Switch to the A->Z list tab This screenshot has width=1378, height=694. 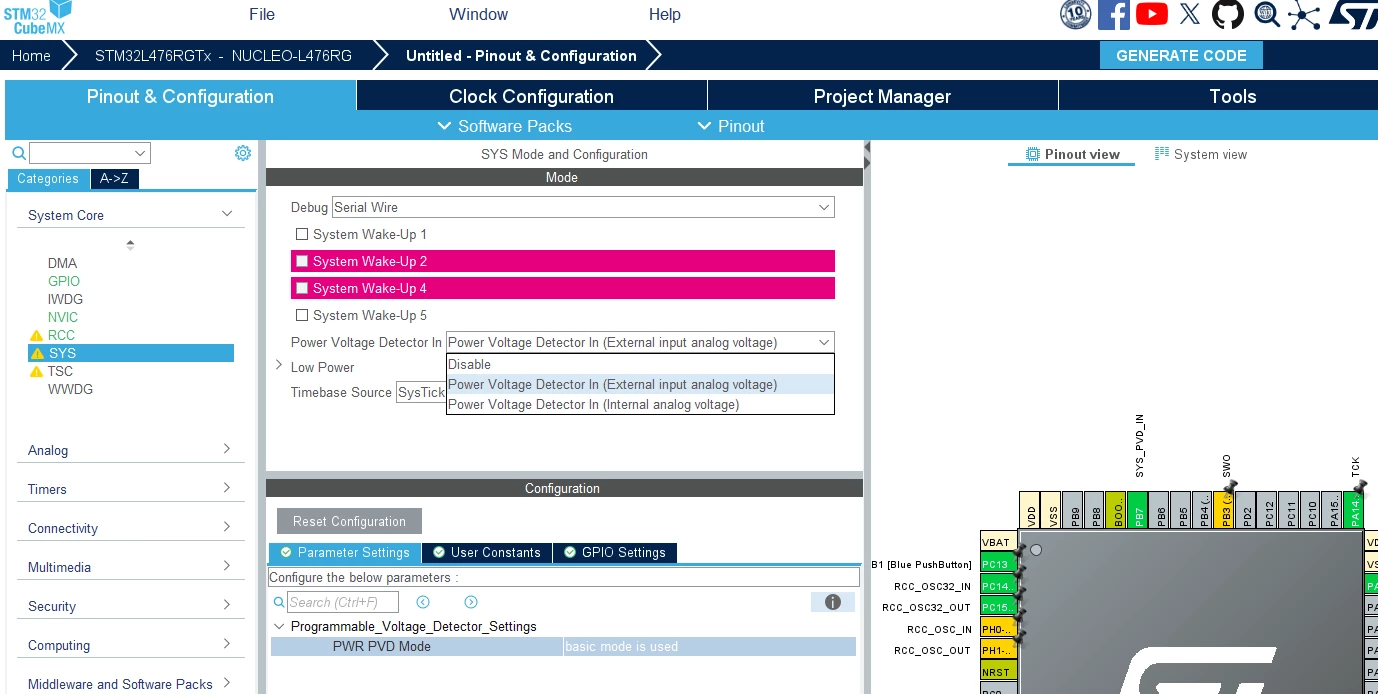114,179
